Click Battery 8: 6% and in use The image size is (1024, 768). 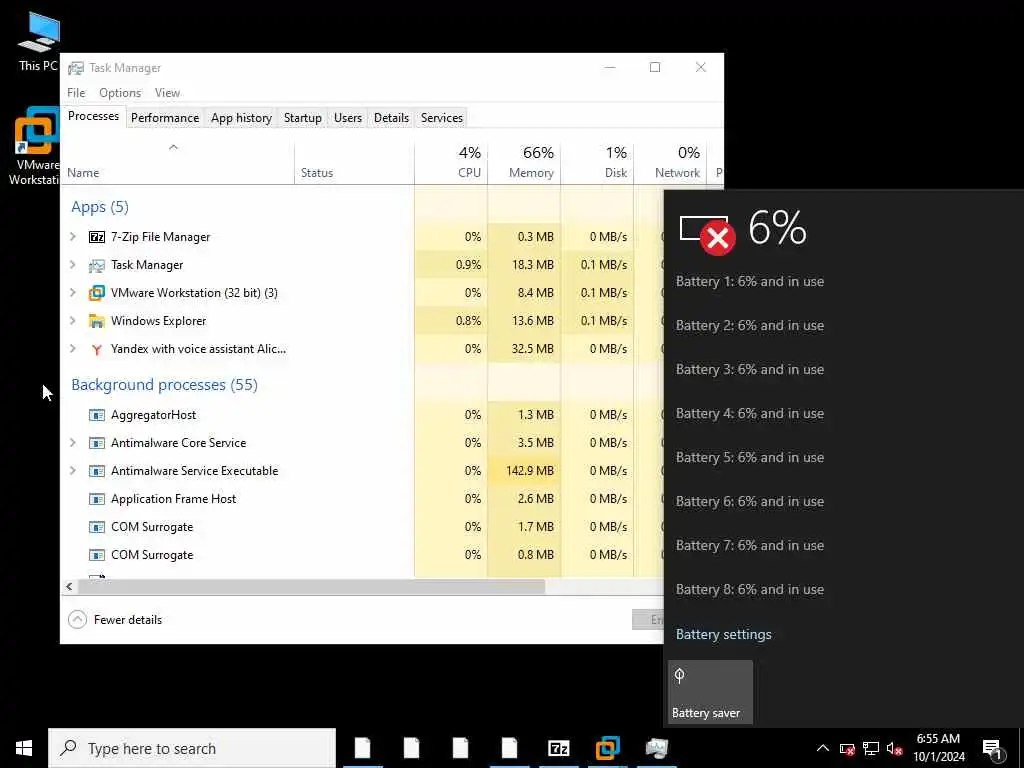750,590
